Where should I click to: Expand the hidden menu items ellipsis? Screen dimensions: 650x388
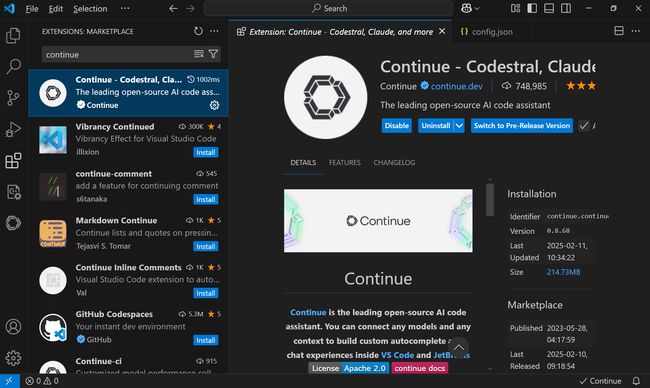pyautogui.click(x=125, y=8)
